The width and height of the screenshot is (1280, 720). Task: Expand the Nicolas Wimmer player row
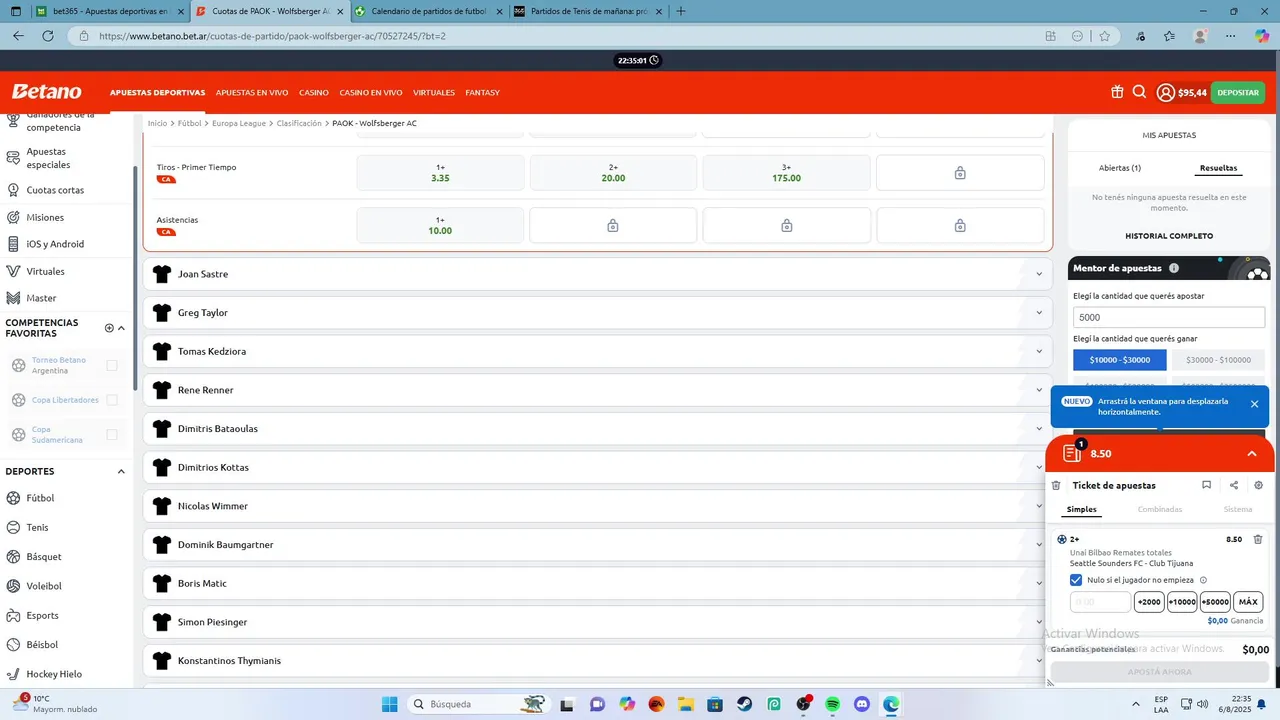pyautogui.click(x=598, y=506)
